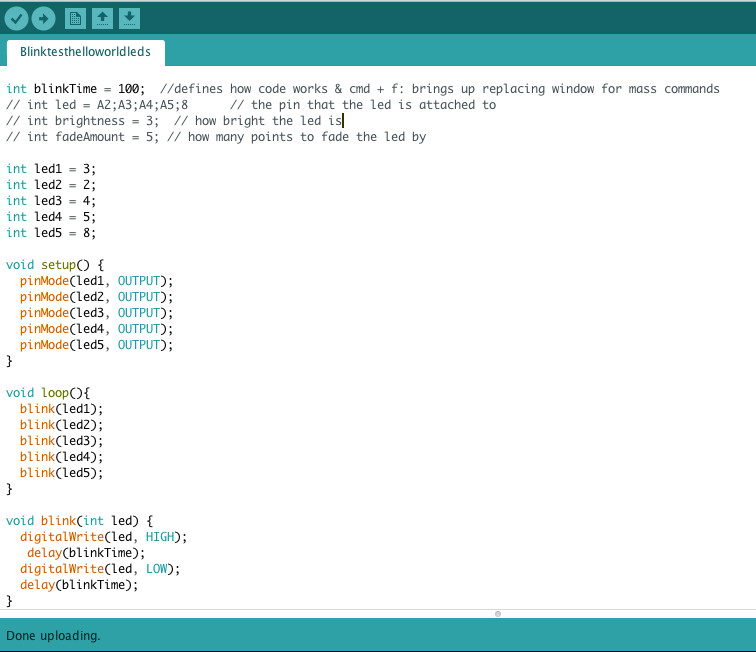The height and width of the screenshot is (652, 756).
Task: Click the comment '//defines how code works'
Action: tap(244, 89)
